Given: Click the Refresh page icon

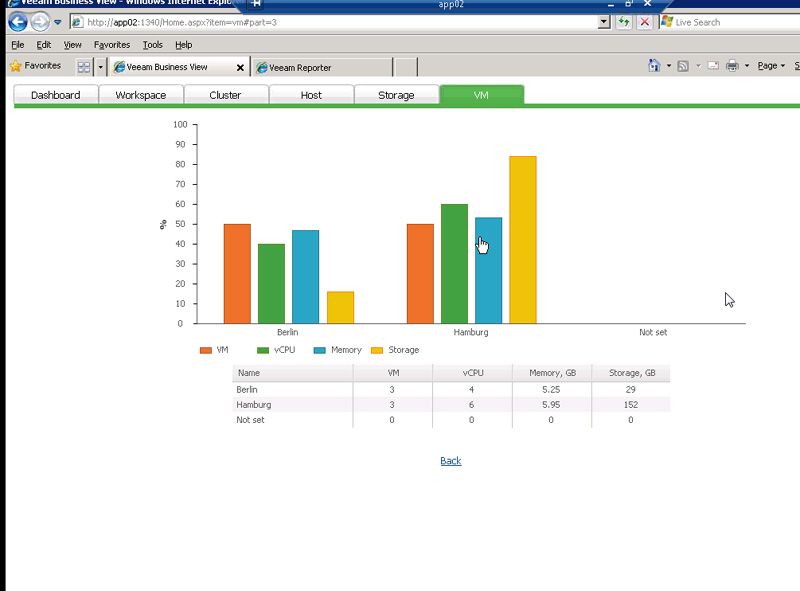Looking at the screenshot, I should (624, 22).
